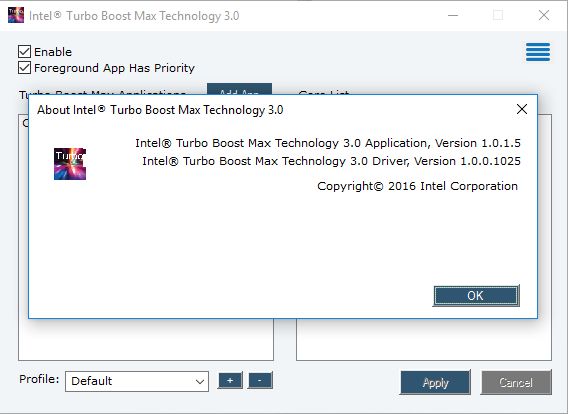Click the Turbo app icon in title bar
The height and width of the screenshot is (414, 568).
click(16, 15)
